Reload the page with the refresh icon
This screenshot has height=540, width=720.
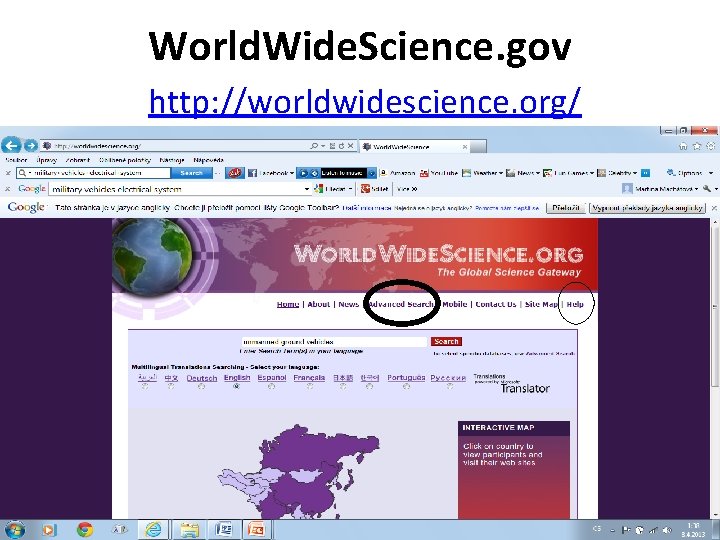(341, 146)
